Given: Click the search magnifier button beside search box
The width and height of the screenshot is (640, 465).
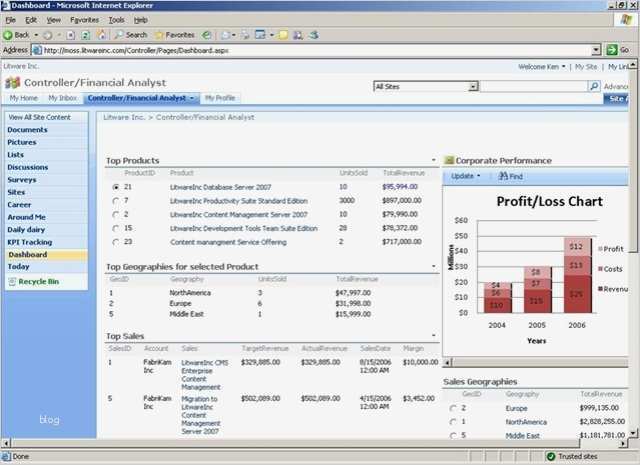Looking at the screenshot, I should point(594,86).
